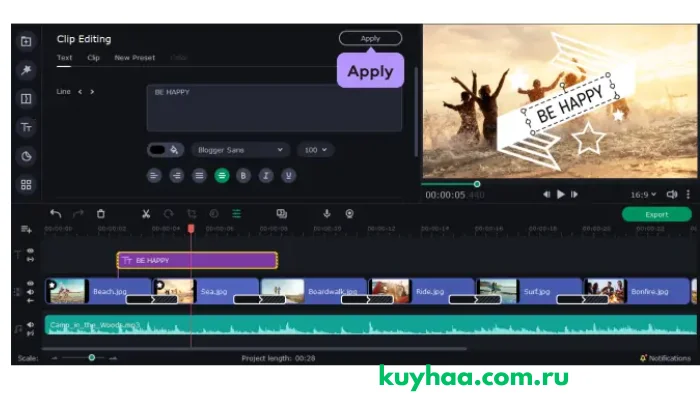Open the Stickers clock-shaped sidebar icon
This screenshot has height=394, width=700.
coord(26,156)
